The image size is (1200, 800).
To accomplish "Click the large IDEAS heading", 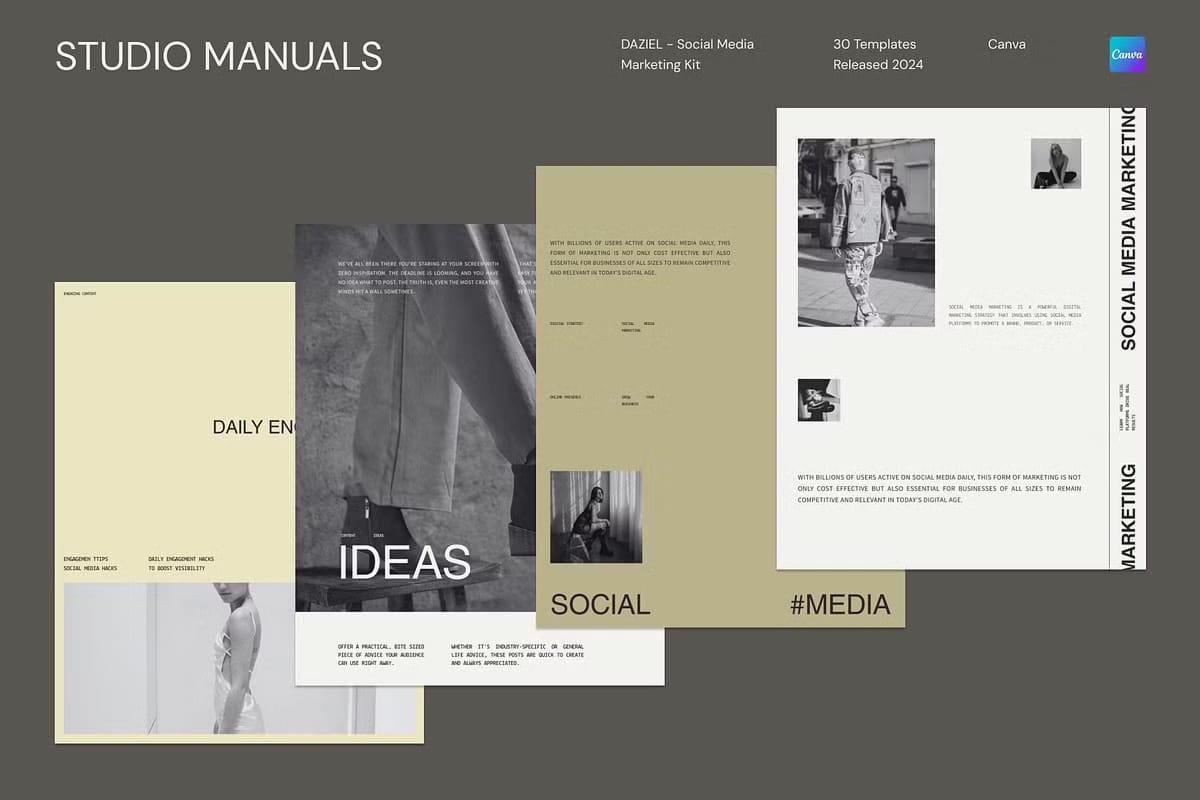I will (x=404, y=562).
